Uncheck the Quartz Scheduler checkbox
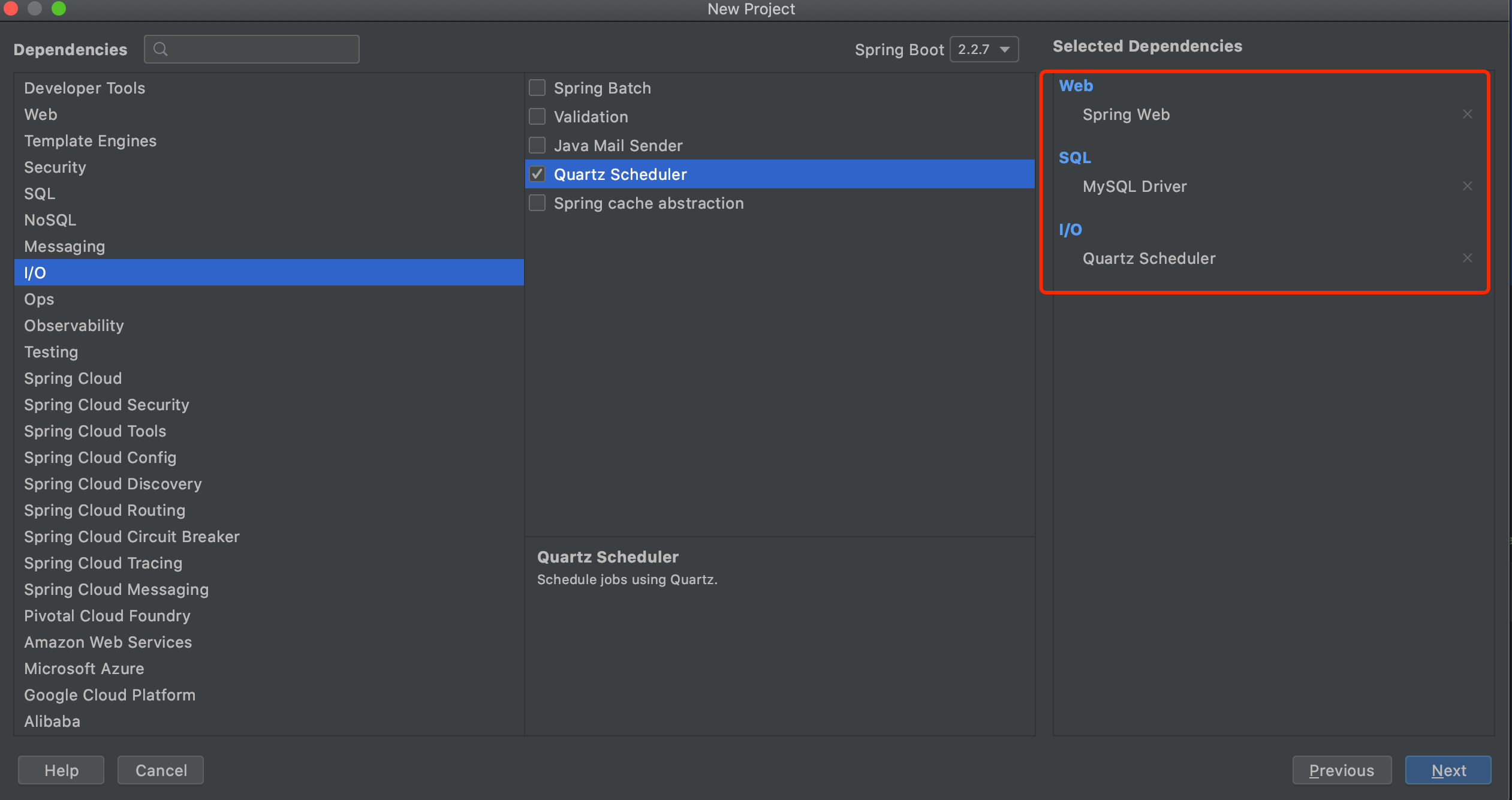1512x800 pixels. [537, 174]
